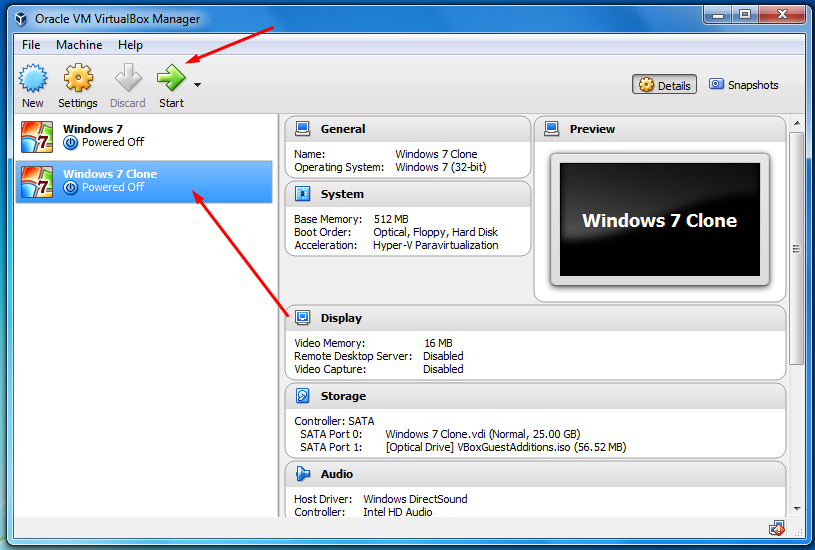Click the details pane scrollbar thumb

pyautogui.click(x=796, y=248)
